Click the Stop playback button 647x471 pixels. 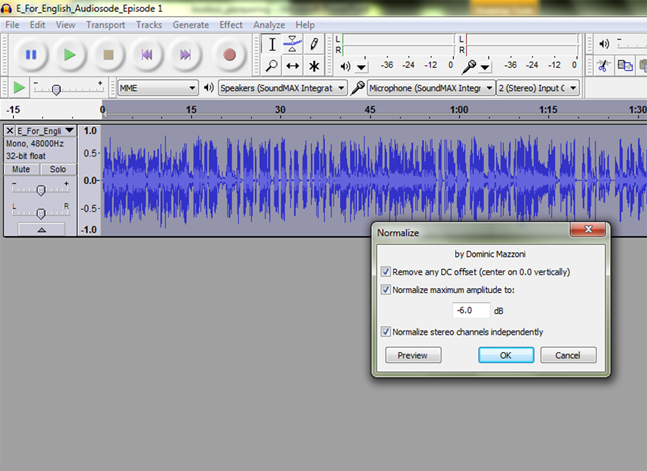(109, 54)
